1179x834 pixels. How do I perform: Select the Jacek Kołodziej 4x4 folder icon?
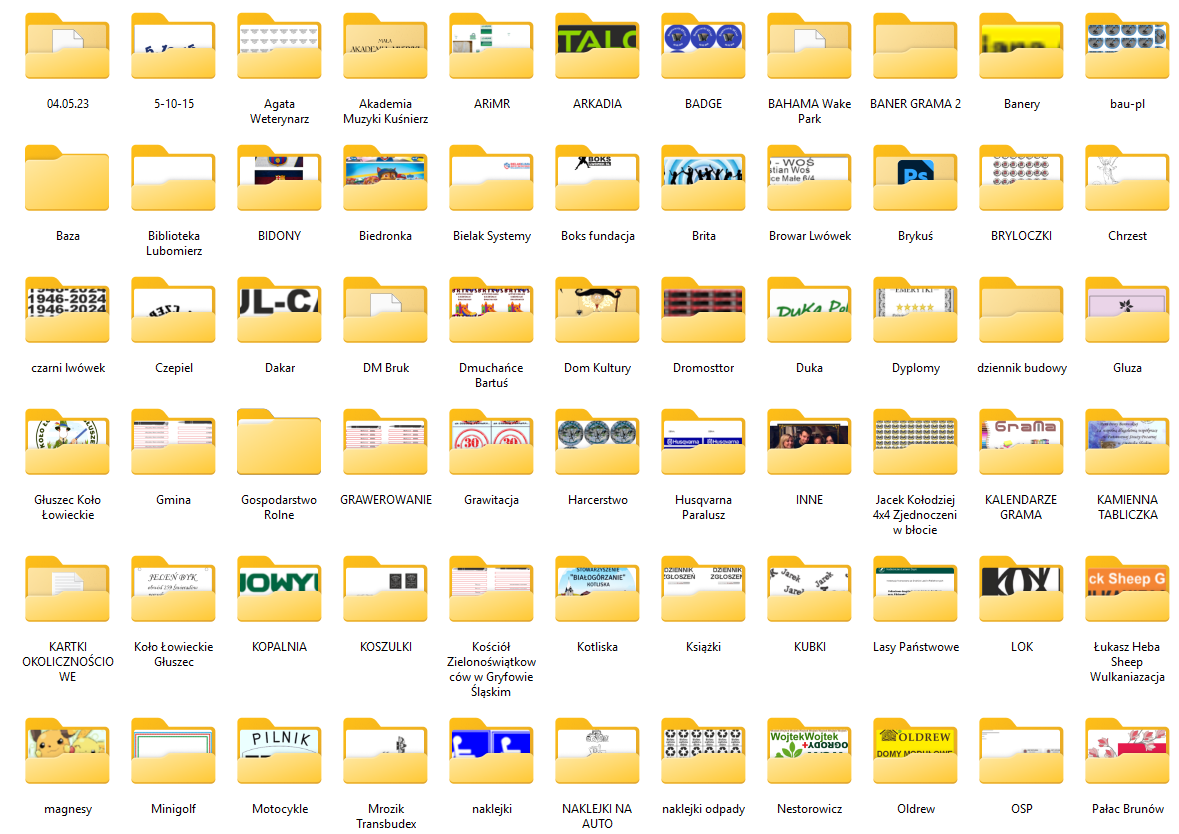tap(915, 442)
